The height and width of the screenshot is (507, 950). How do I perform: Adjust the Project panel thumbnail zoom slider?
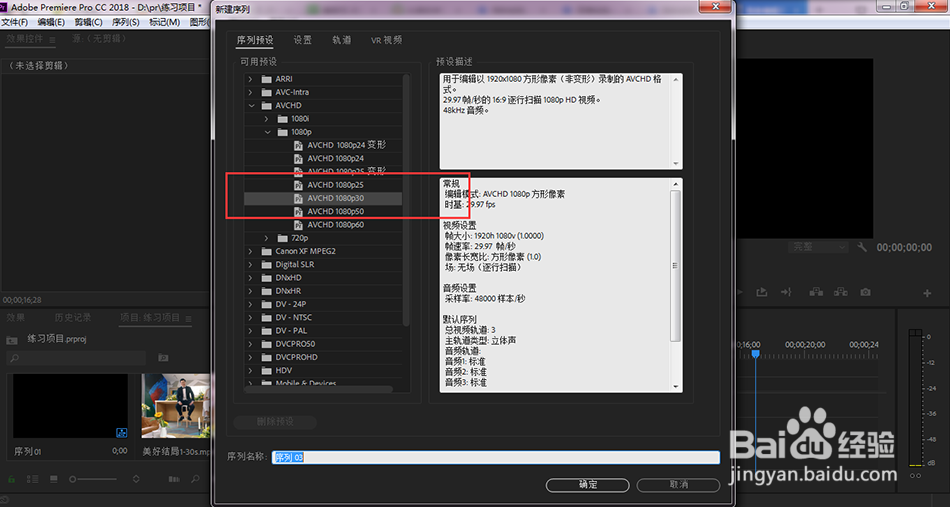(x=93, y=479)
